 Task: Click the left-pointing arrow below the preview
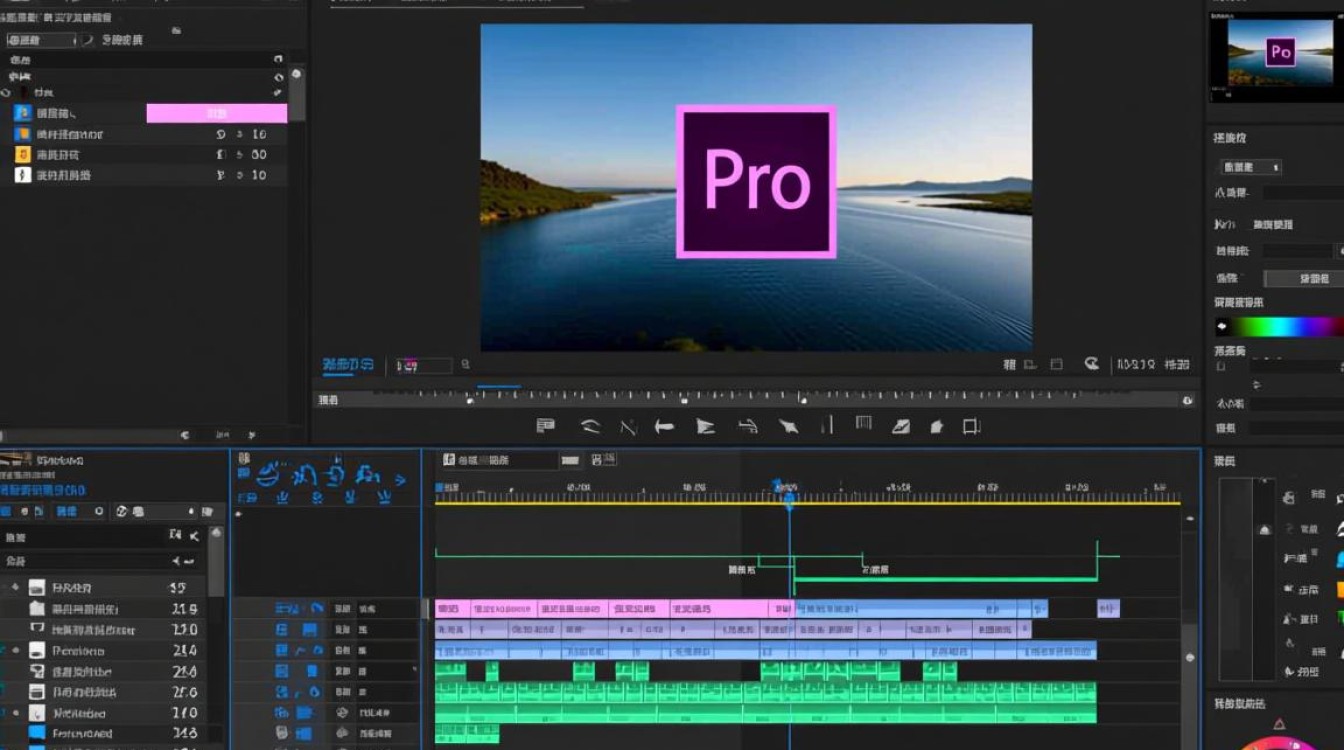(664, 427)
